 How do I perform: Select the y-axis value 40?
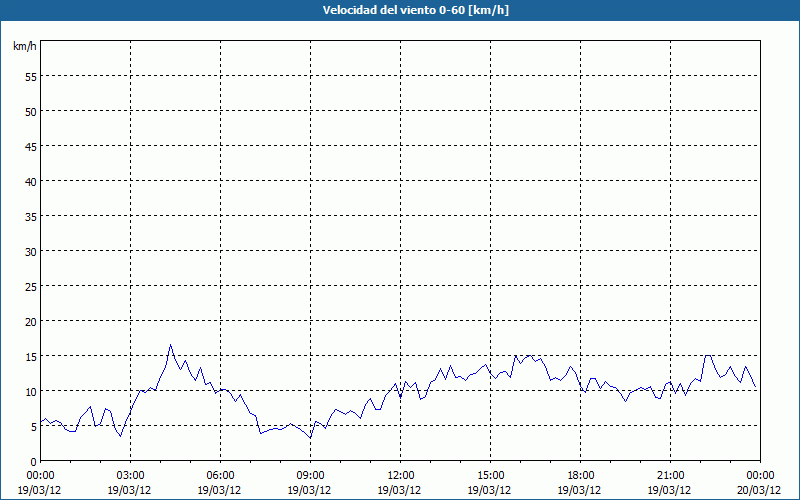click(31, 182)
